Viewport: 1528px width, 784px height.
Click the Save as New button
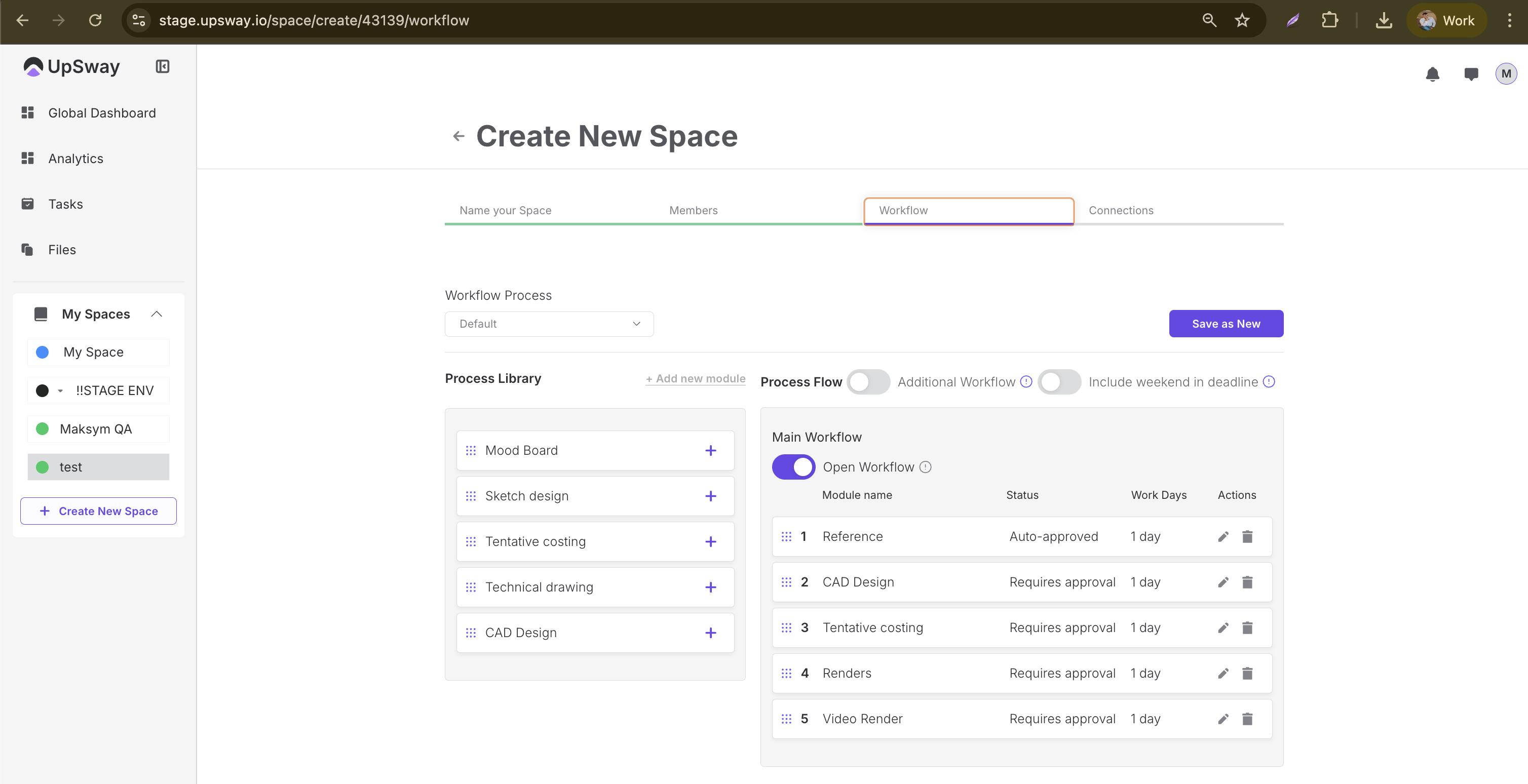pyautogui.click(x=1226, y=324)
